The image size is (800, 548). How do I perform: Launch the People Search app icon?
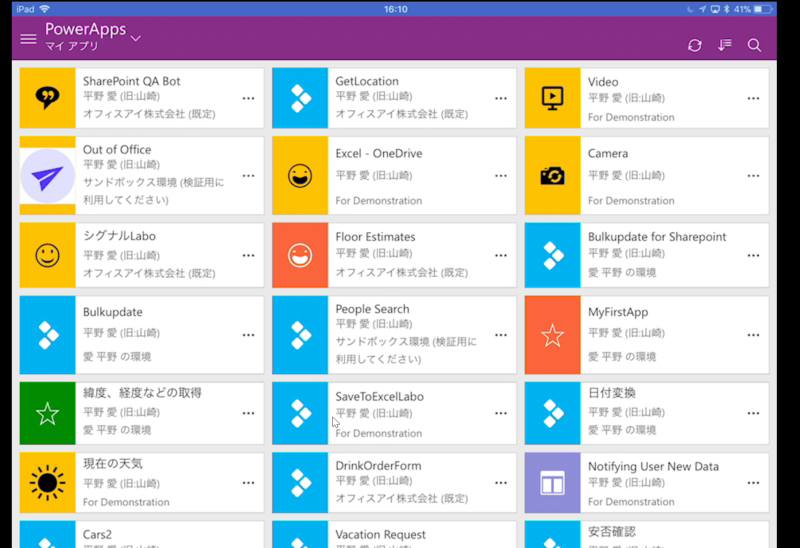300,335
